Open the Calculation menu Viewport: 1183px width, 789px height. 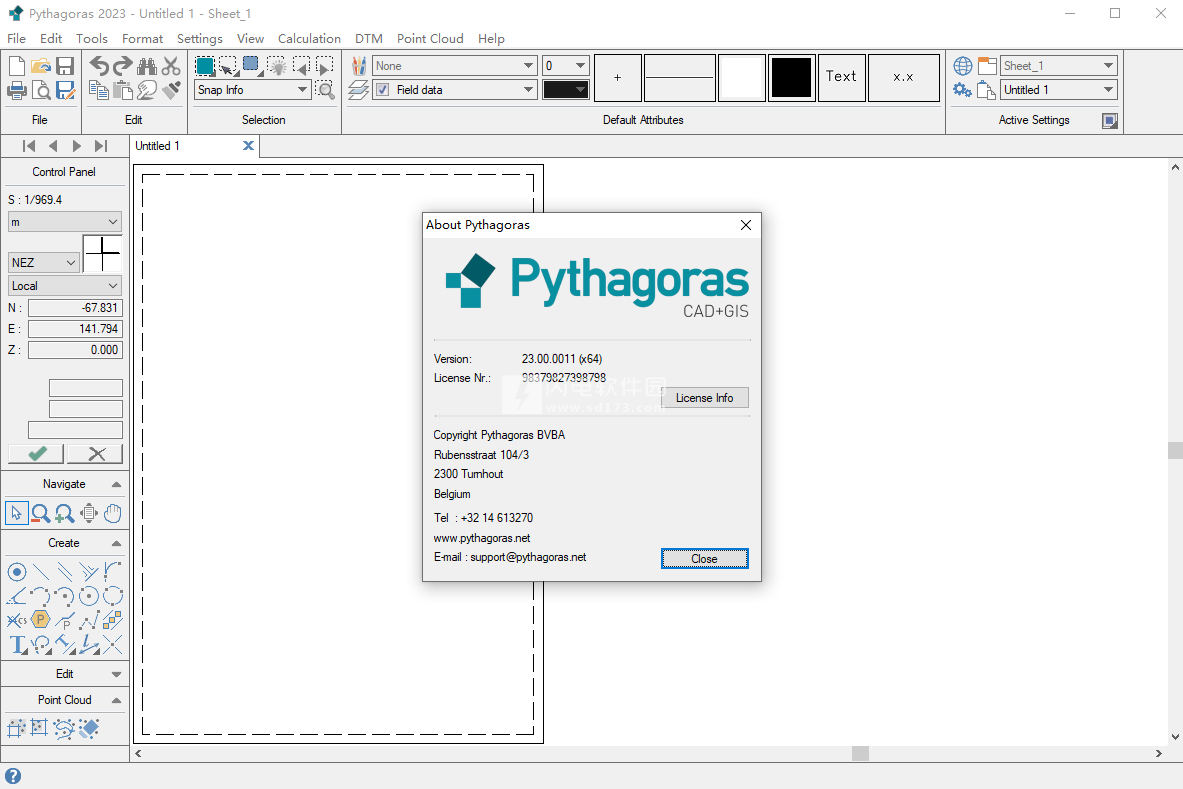pyautogui.click(x=309, y=38)
